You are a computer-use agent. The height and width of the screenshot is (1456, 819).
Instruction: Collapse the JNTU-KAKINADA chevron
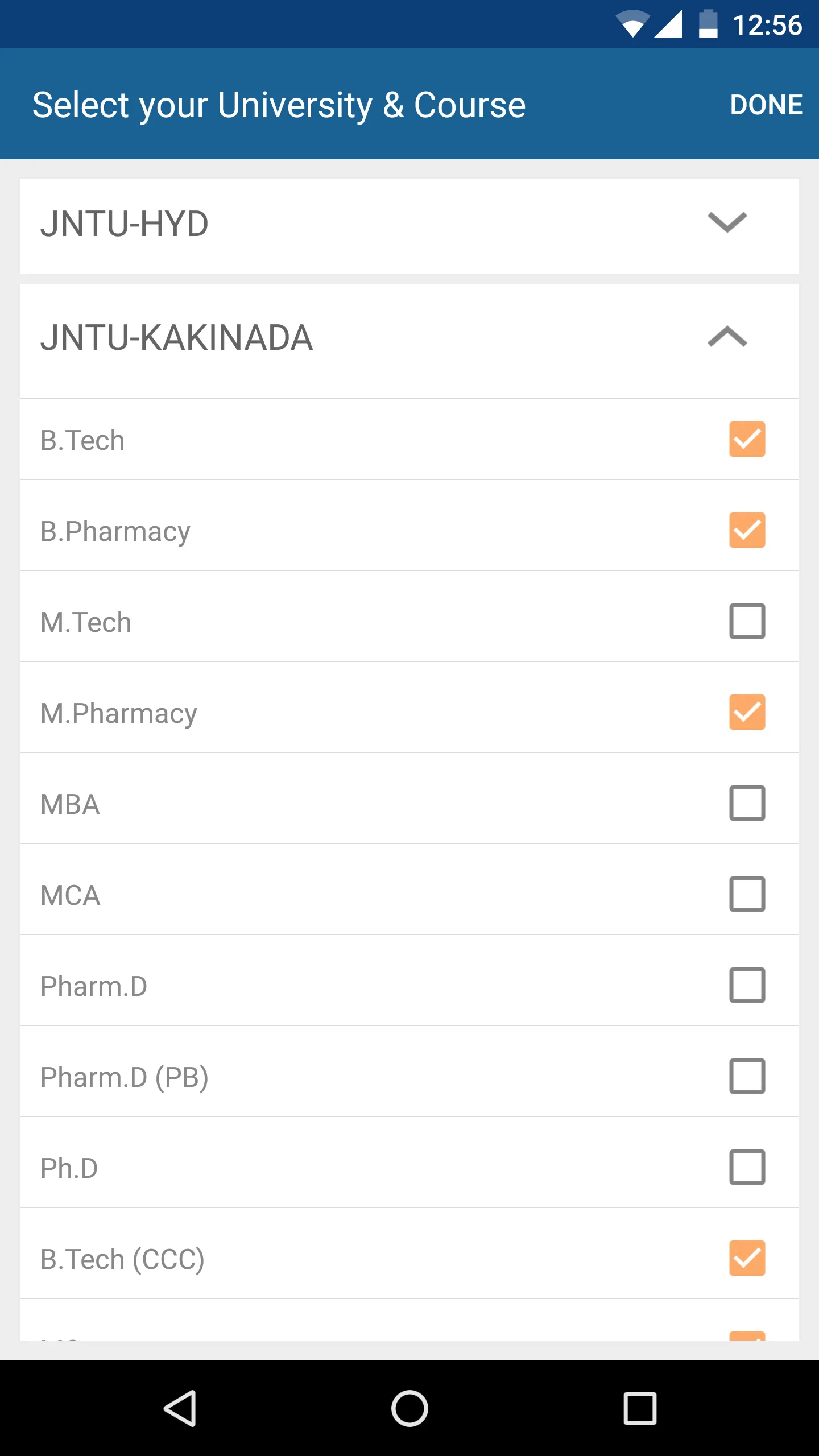[727, 337]
